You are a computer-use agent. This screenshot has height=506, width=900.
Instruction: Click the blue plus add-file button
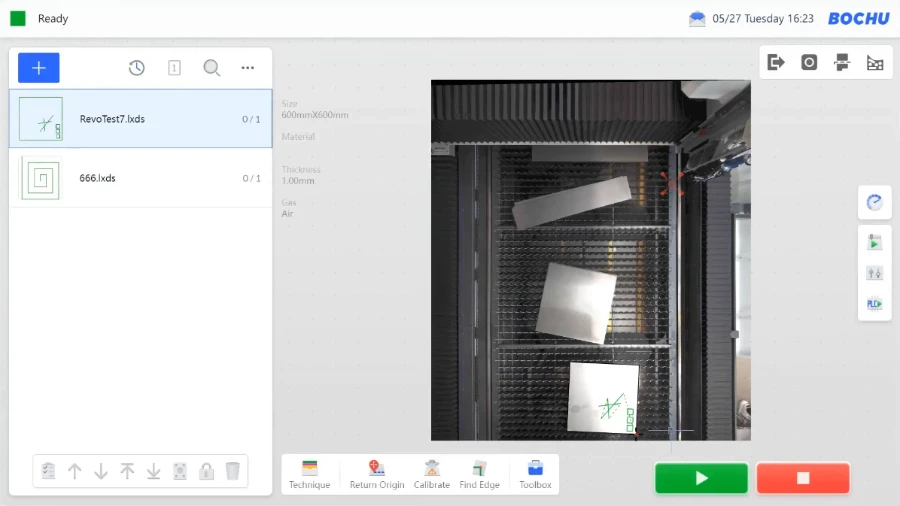(38, 68)
